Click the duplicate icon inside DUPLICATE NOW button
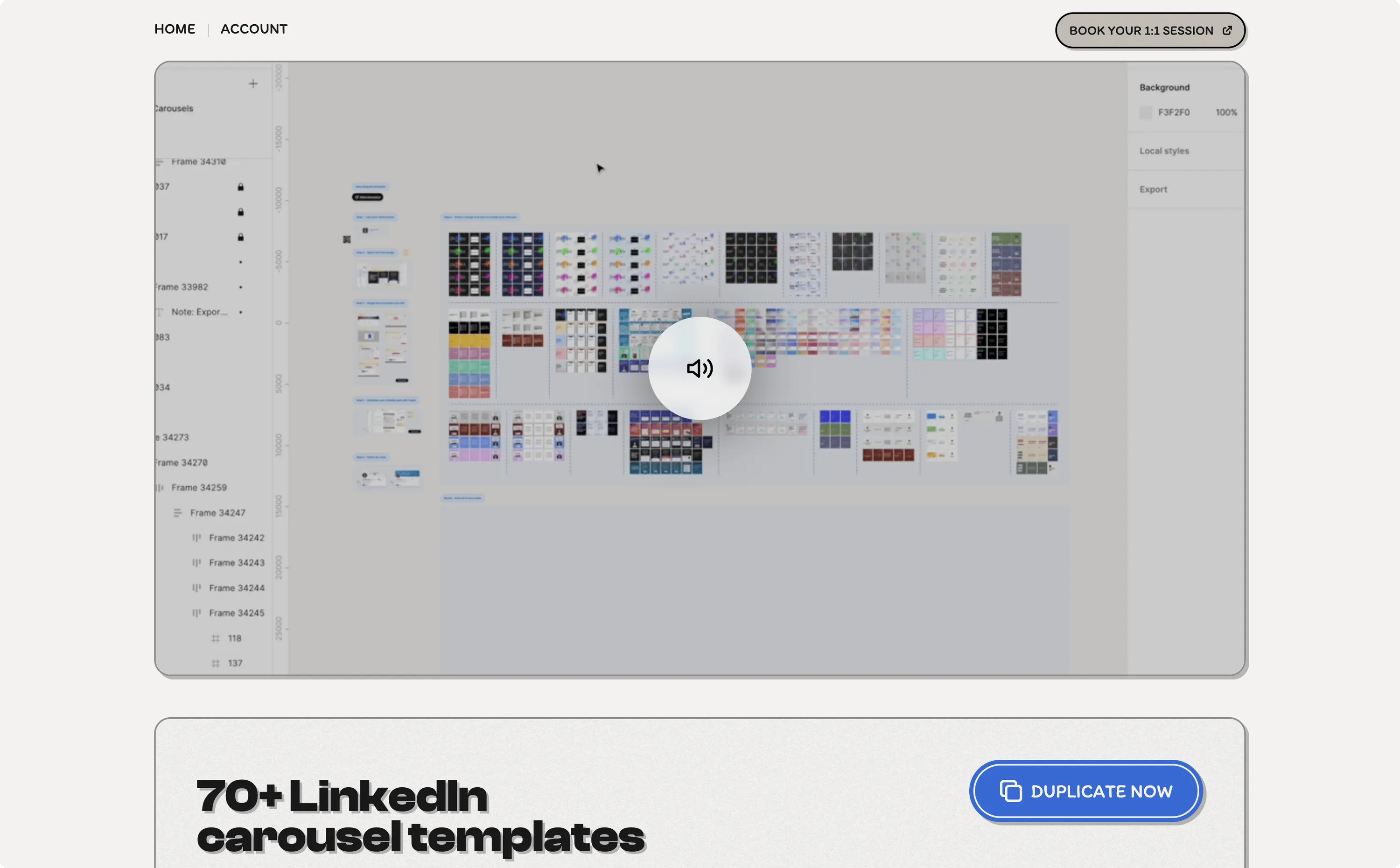The height and width of the screenshot is (868, 1400). [1010, 791]
